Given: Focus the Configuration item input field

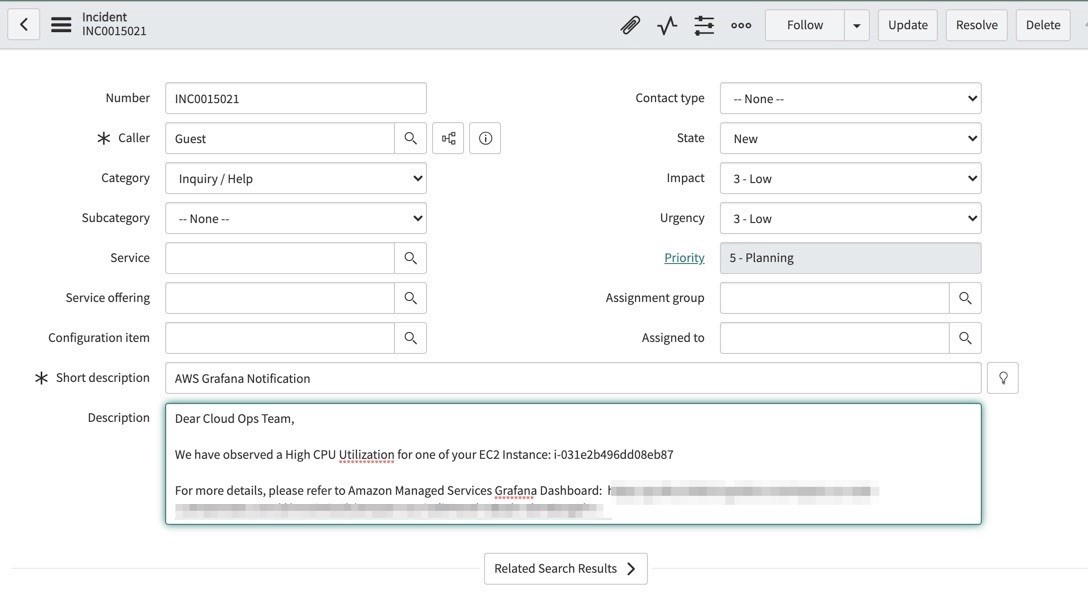Looking at the screenshot, I should pos(280,338).
